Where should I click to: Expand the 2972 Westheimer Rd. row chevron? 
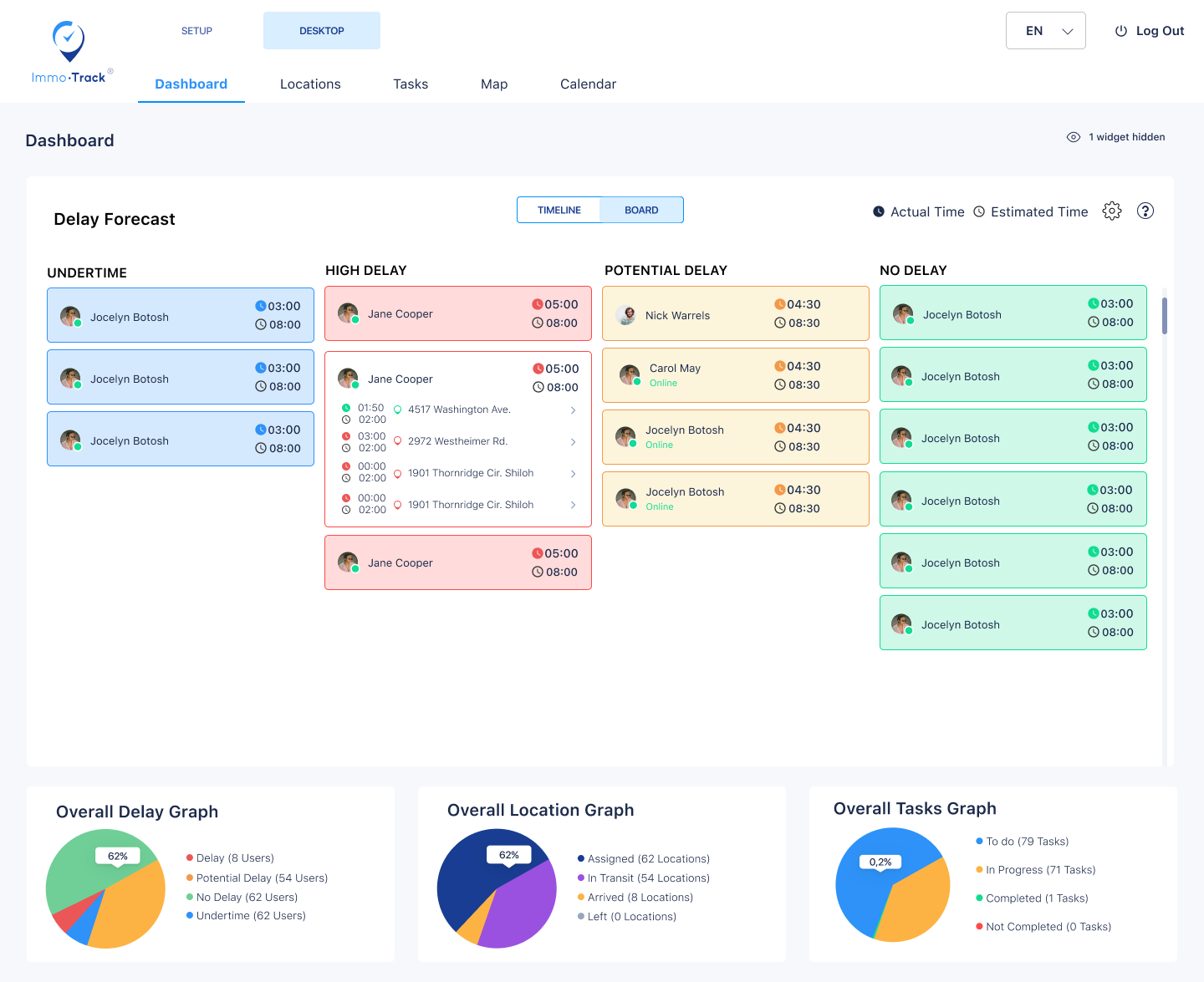[573, 441]
